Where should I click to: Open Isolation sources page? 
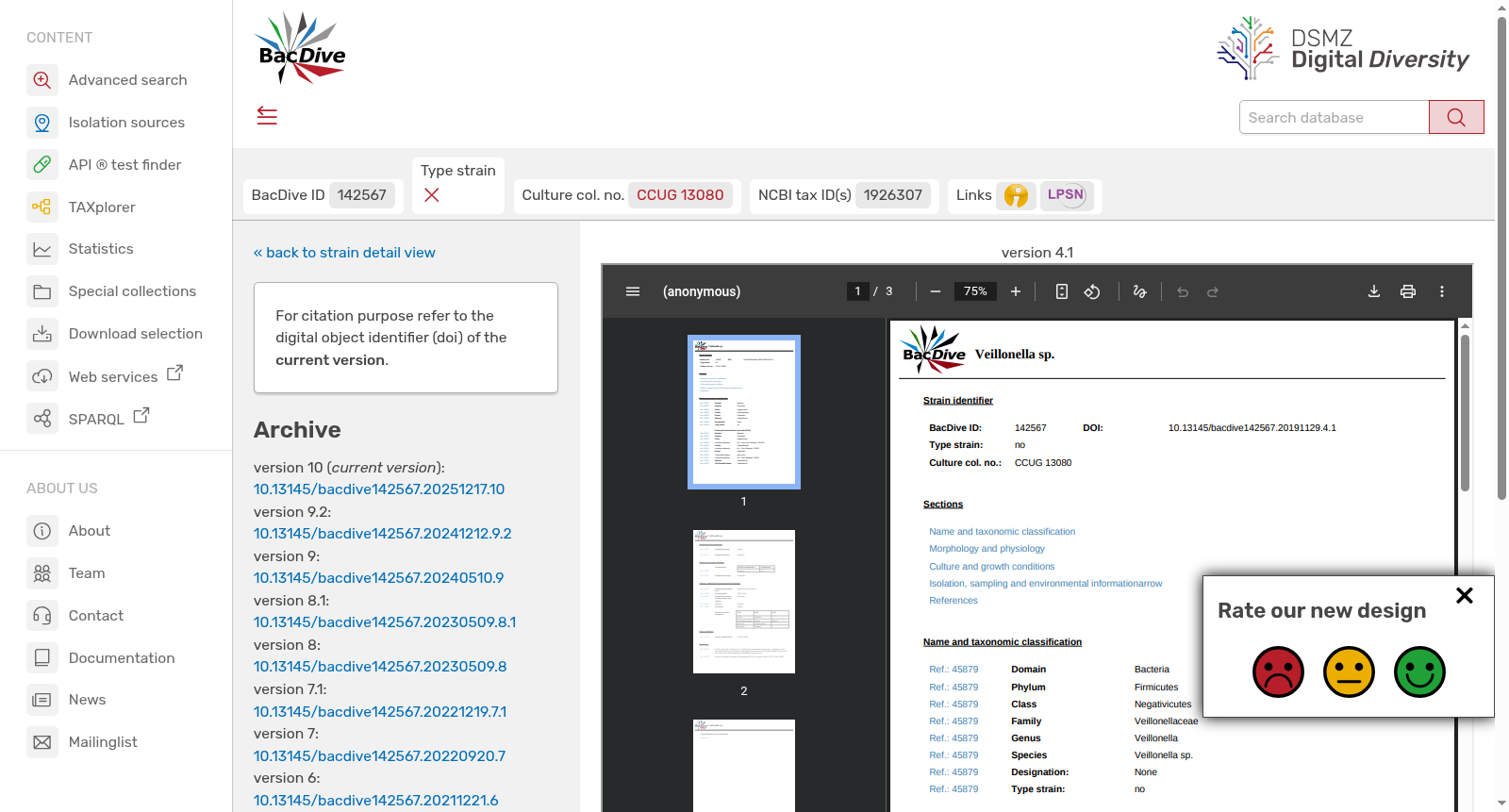pos(106,123)
